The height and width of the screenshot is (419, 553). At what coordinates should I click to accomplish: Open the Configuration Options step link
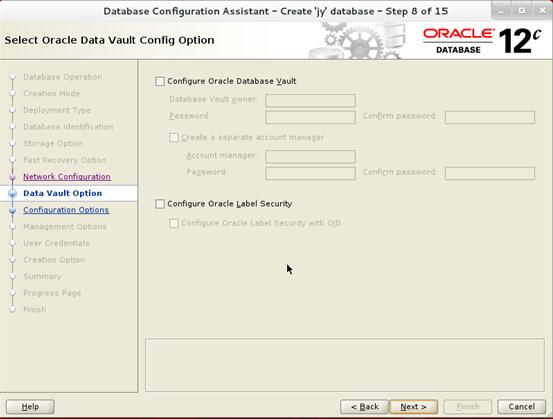tap(66, 210)
